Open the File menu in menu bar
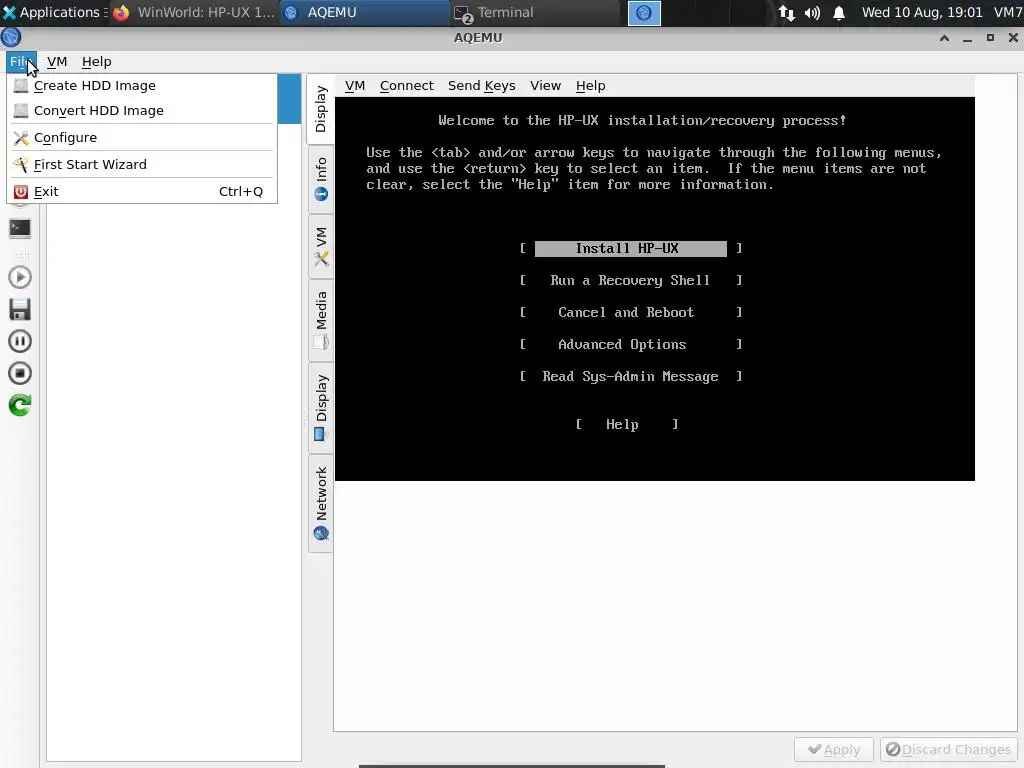Image resolution: width=1024 pixels, height=768 pixels. coord(22,61)
